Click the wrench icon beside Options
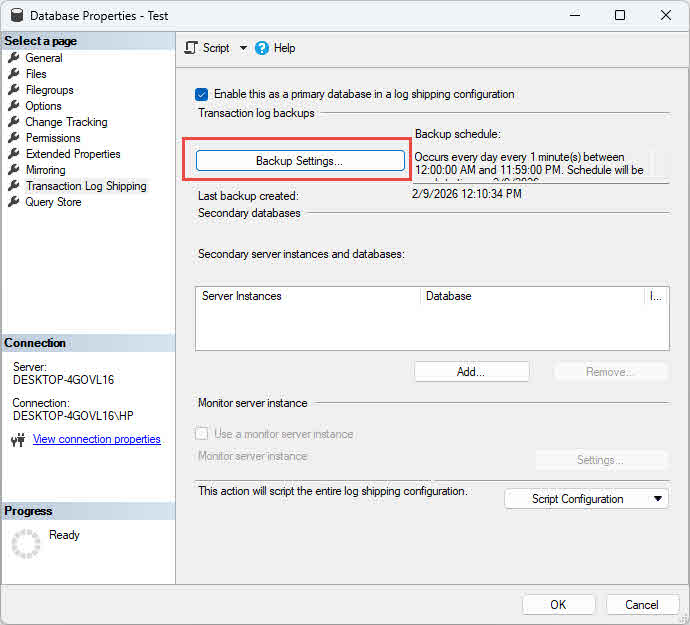The height and width of the screenshot is (625, 690). 14,106
